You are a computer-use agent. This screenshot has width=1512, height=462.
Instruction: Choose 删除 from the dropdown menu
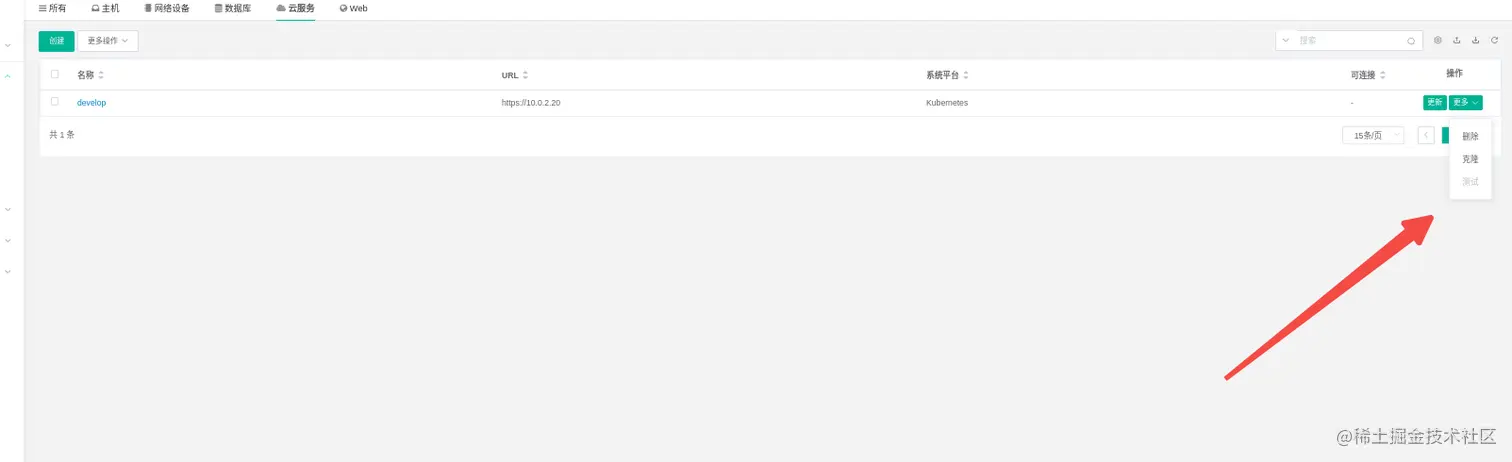click(1470, 137)
